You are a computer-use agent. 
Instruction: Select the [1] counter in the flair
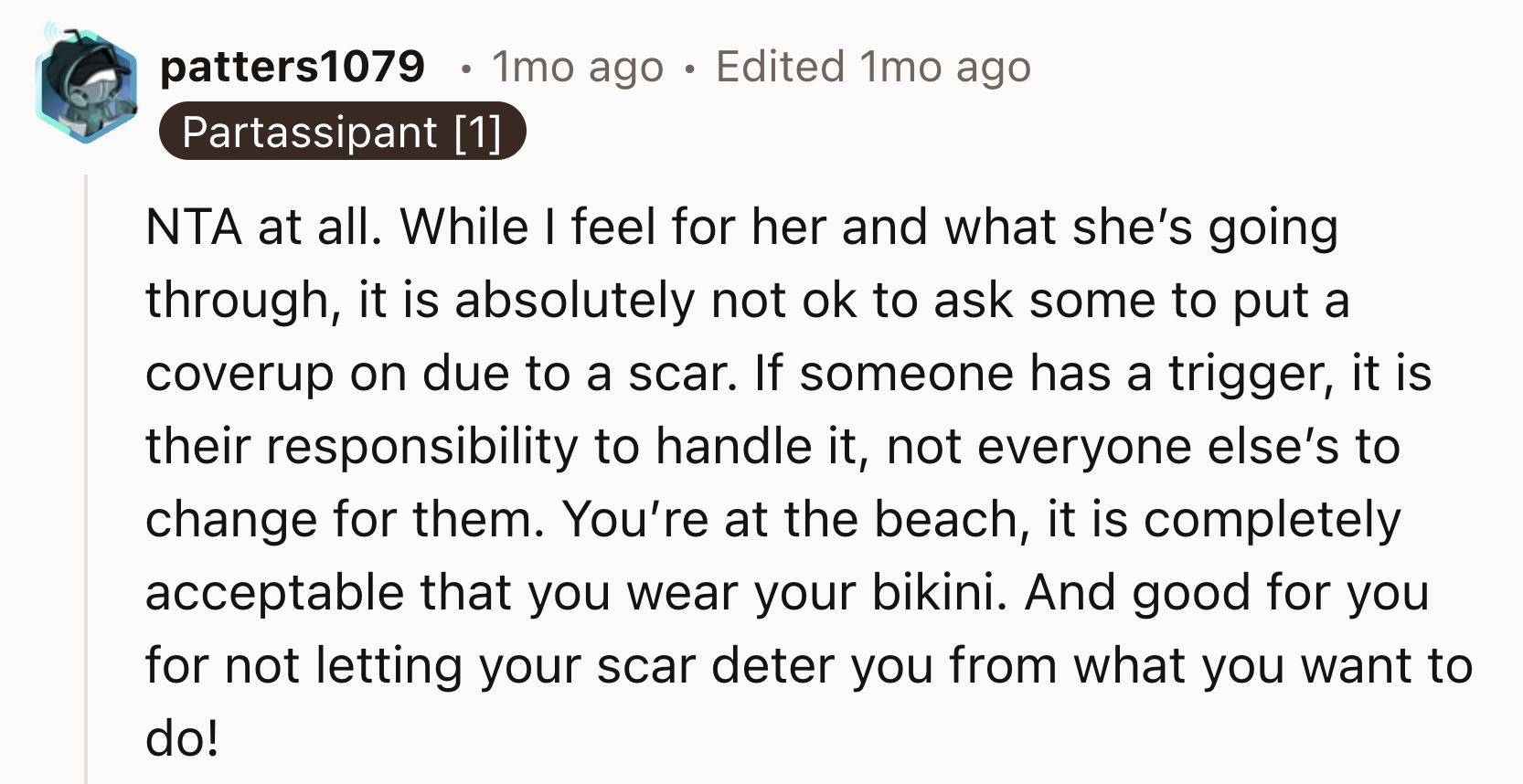tap(477, 132)
